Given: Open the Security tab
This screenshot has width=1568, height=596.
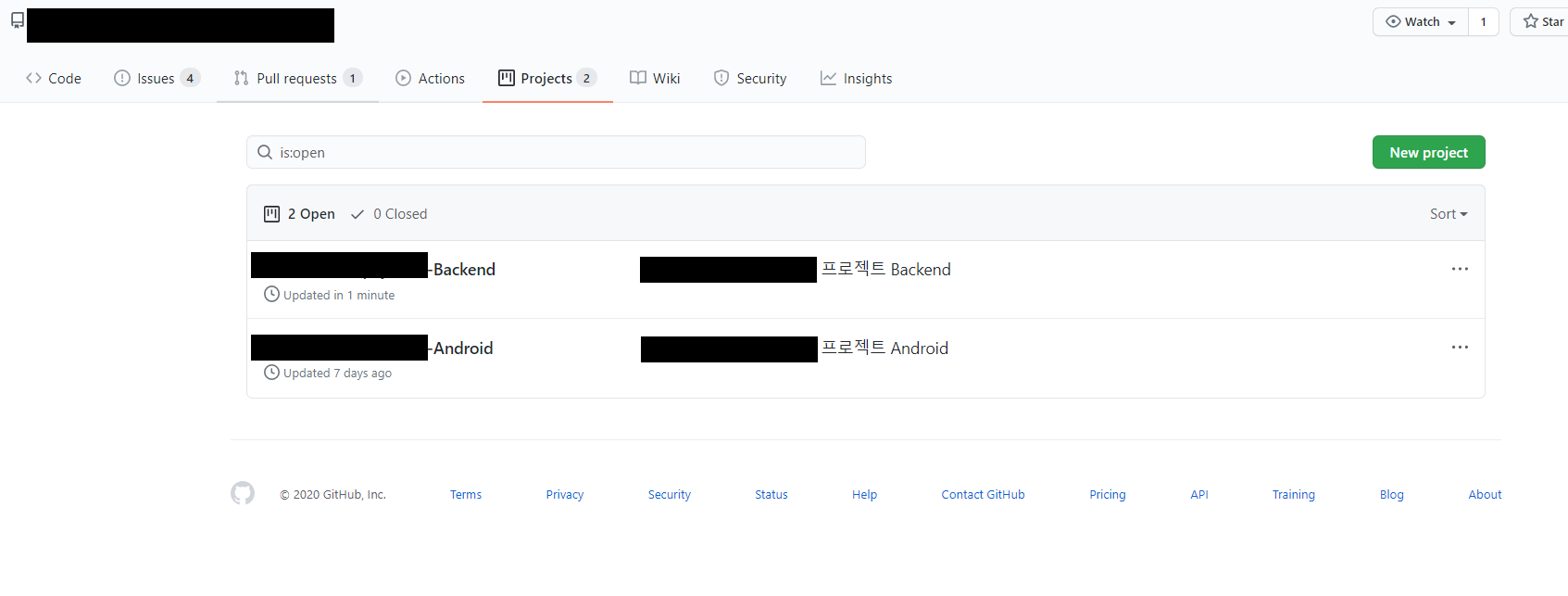Looking at the screenshot, I should 750,79.
